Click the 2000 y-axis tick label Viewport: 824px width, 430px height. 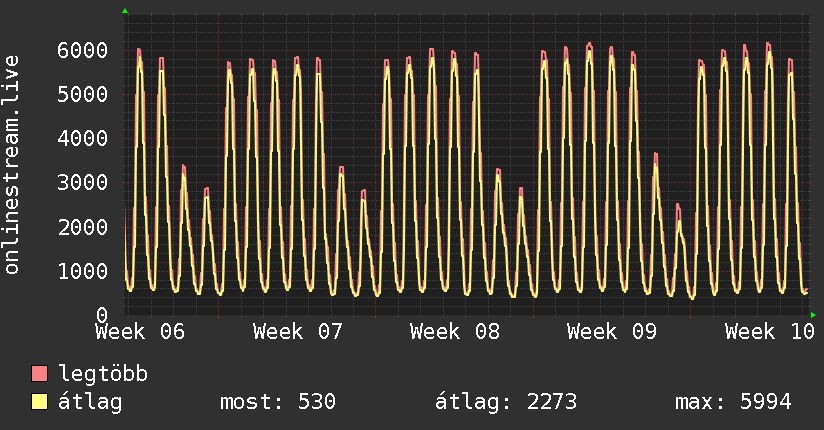[83, 227]
